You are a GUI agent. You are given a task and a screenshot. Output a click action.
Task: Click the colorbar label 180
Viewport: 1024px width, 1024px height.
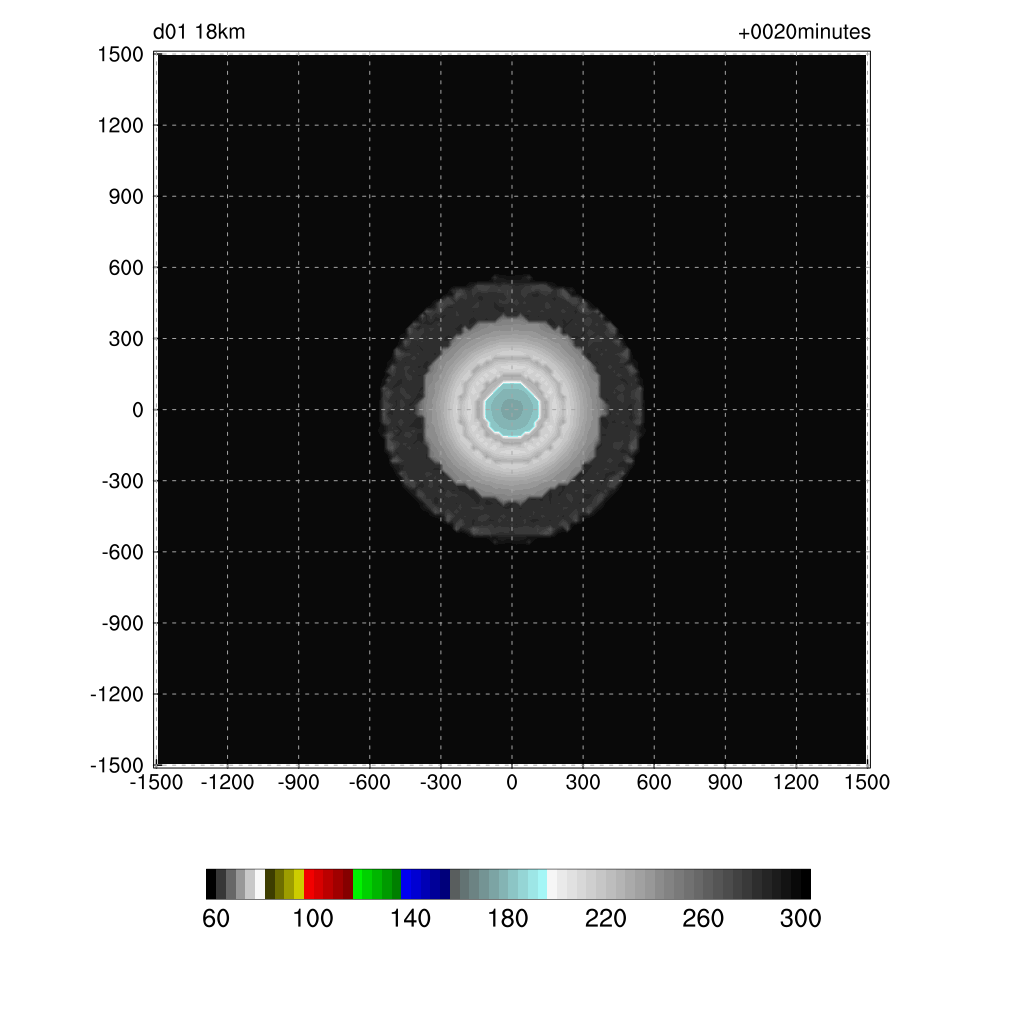click(507, 918)
